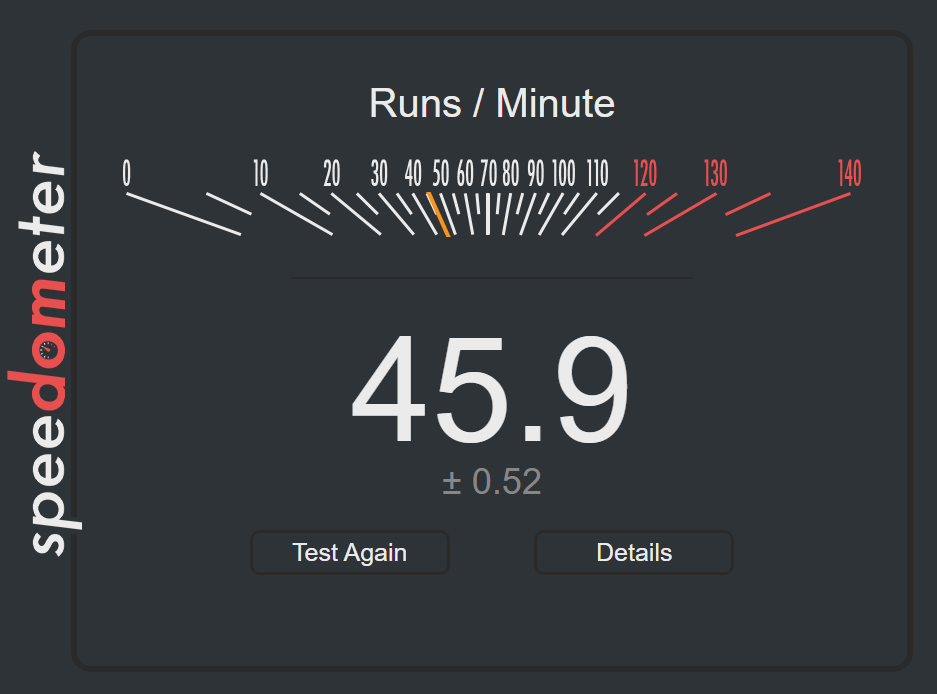Select the 45.9 score value
937x694 pixels.
(491, 389)
